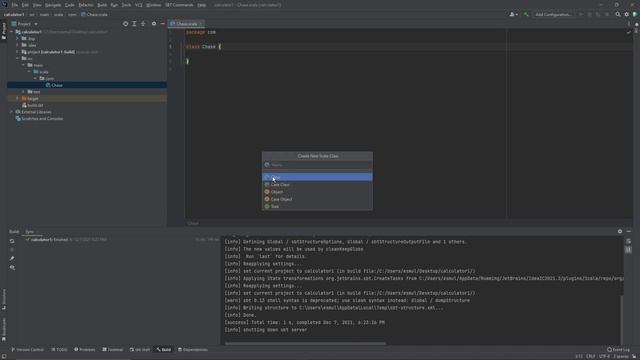This screenshot has height=360, width=640.
Task: Open the Navigate menu
Action: [53, 5]
